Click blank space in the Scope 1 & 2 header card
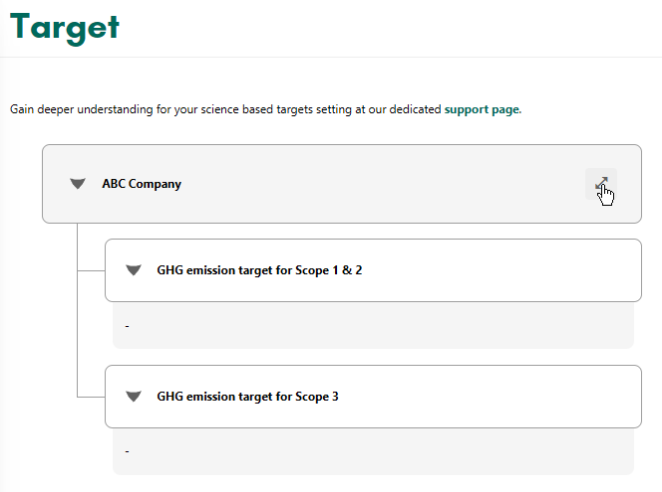Viewport: 662px width, 492px height. point(498,270)
